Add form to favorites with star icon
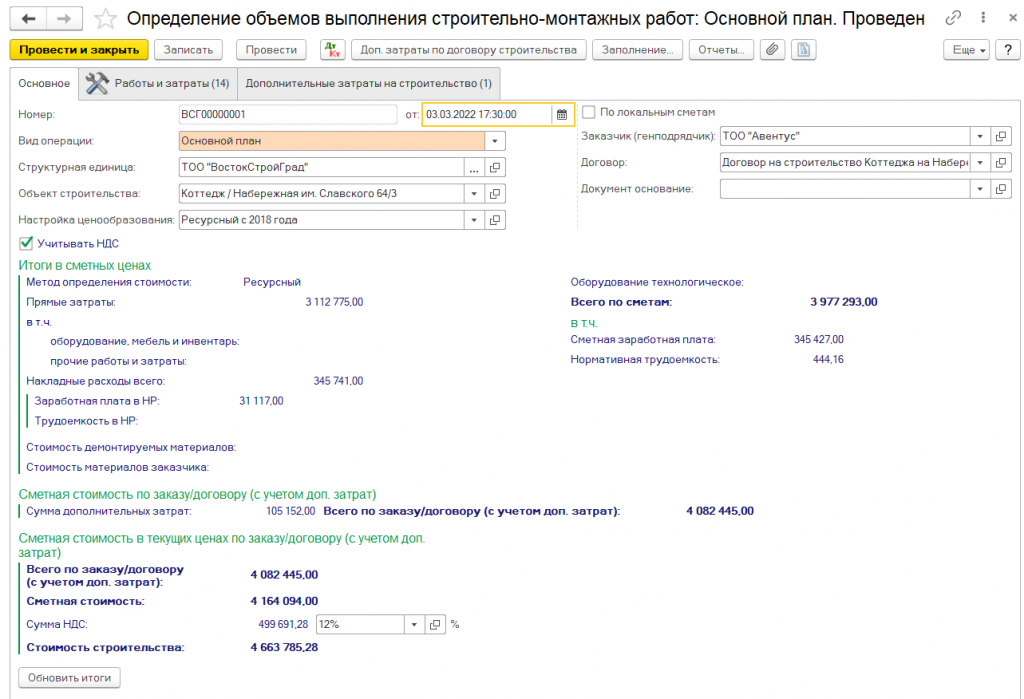 click(106, 19)
